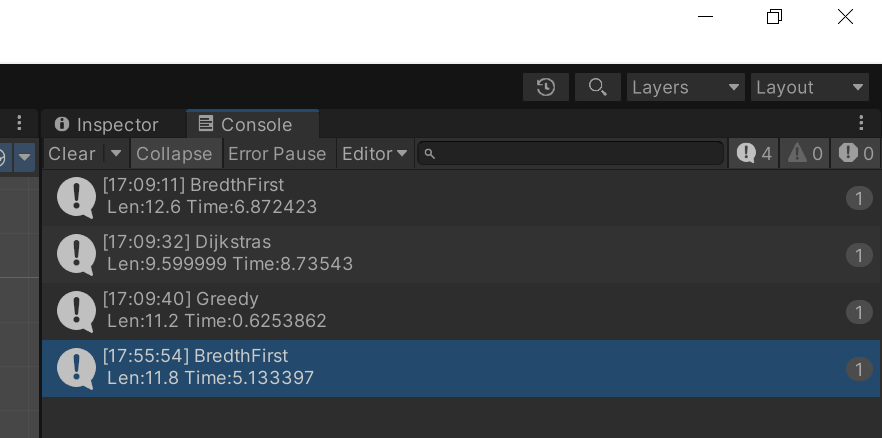Open the left panel's three-dot menu
This screenshot has height=438, width=882.
pyautogui.click(x=19, y=123)
